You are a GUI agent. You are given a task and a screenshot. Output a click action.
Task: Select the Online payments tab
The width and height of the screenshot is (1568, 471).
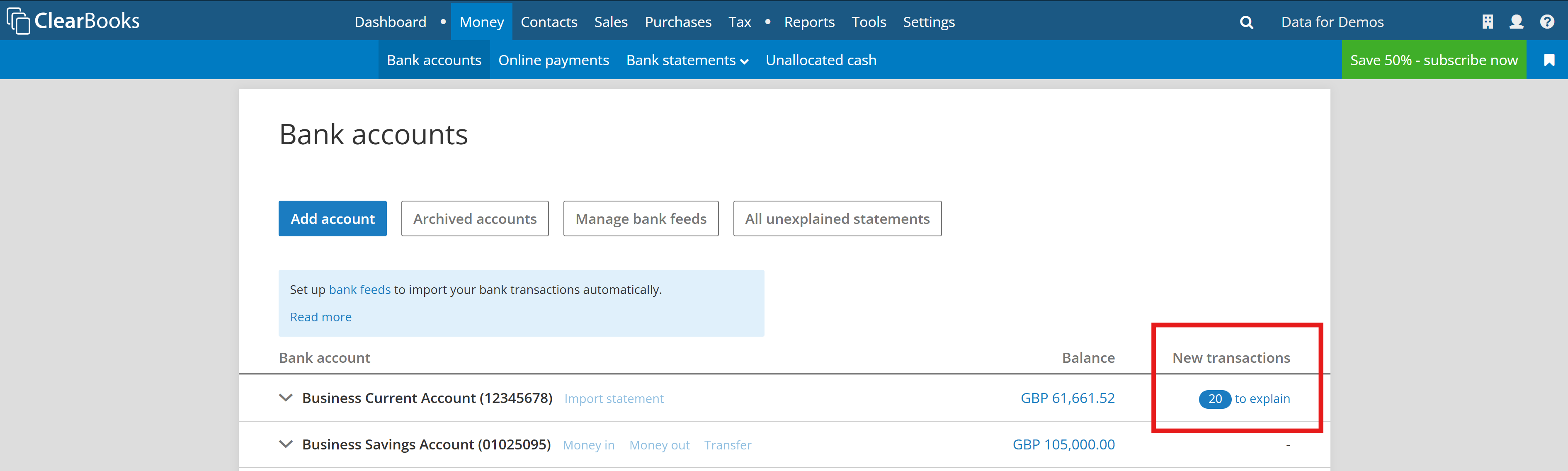coord(553,60)
